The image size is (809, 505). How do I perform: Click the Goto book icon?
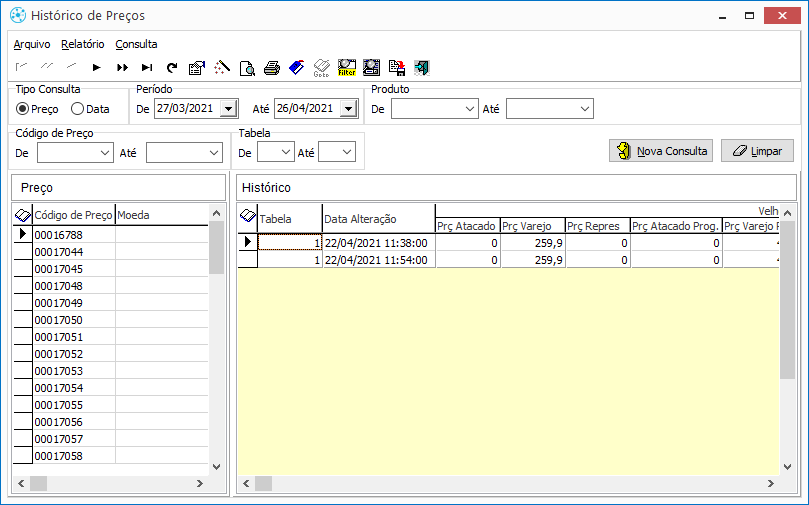[321, 68]
